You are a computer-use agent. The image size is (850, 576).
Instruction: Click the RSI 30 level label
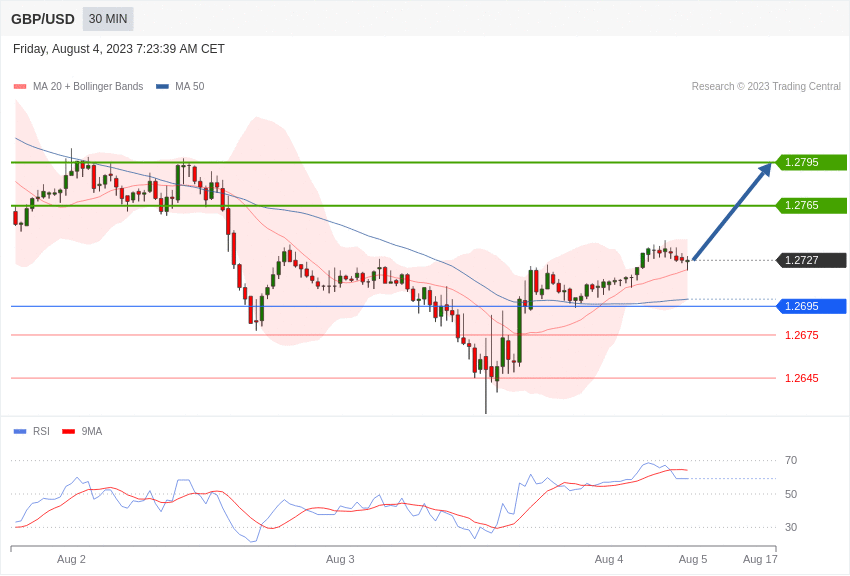coord(791,527)
